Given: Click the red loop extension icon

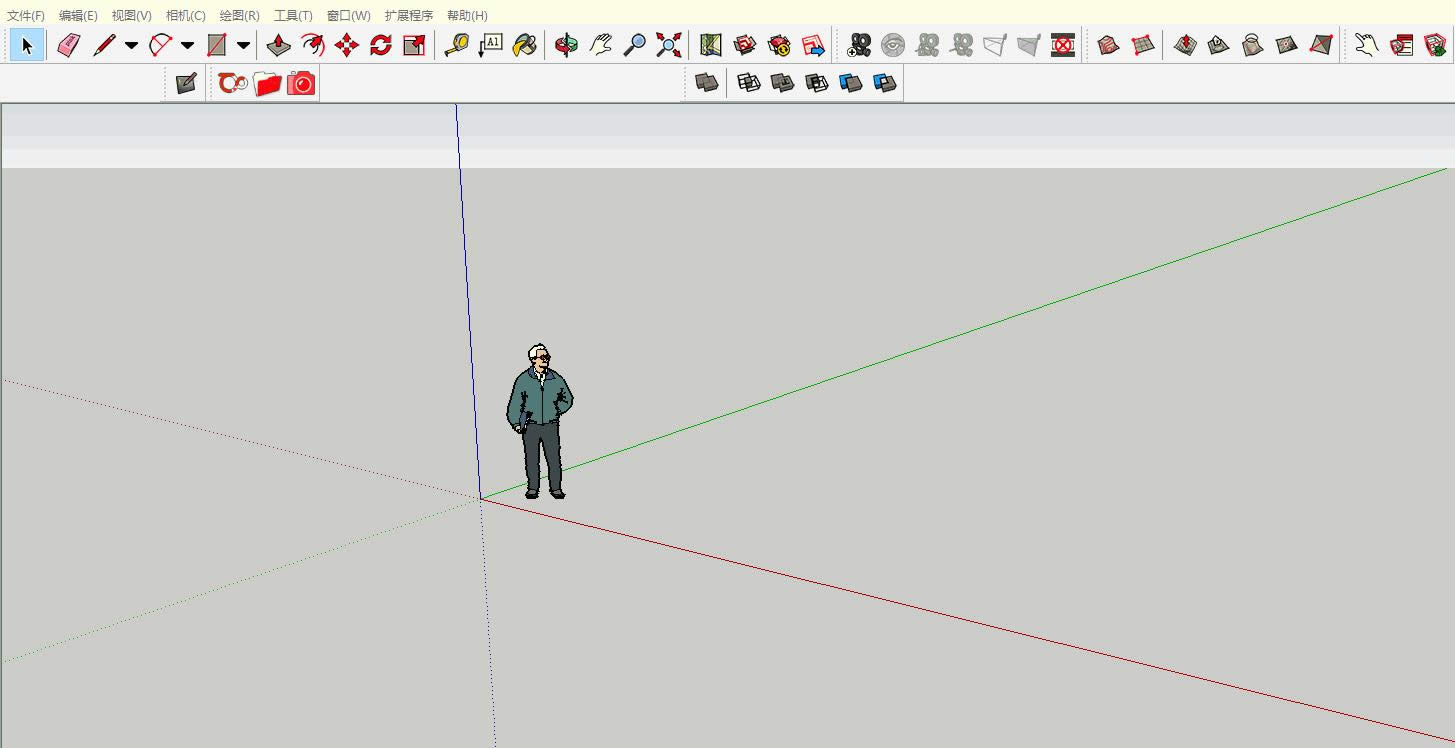Looking at the screenshot, I should (x=233, y=83).
